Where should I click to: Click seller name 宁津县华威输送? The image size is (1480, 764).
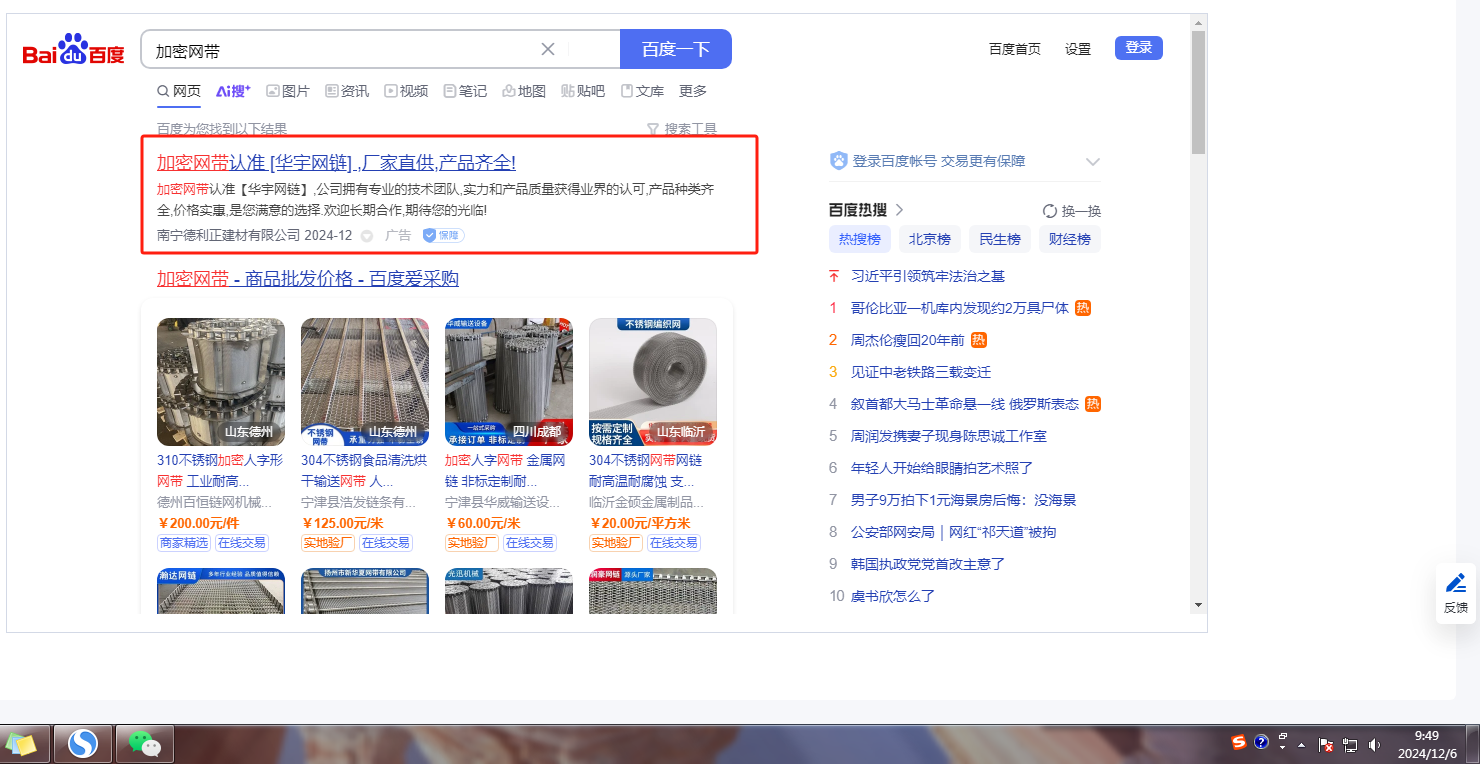pos(502,502)
